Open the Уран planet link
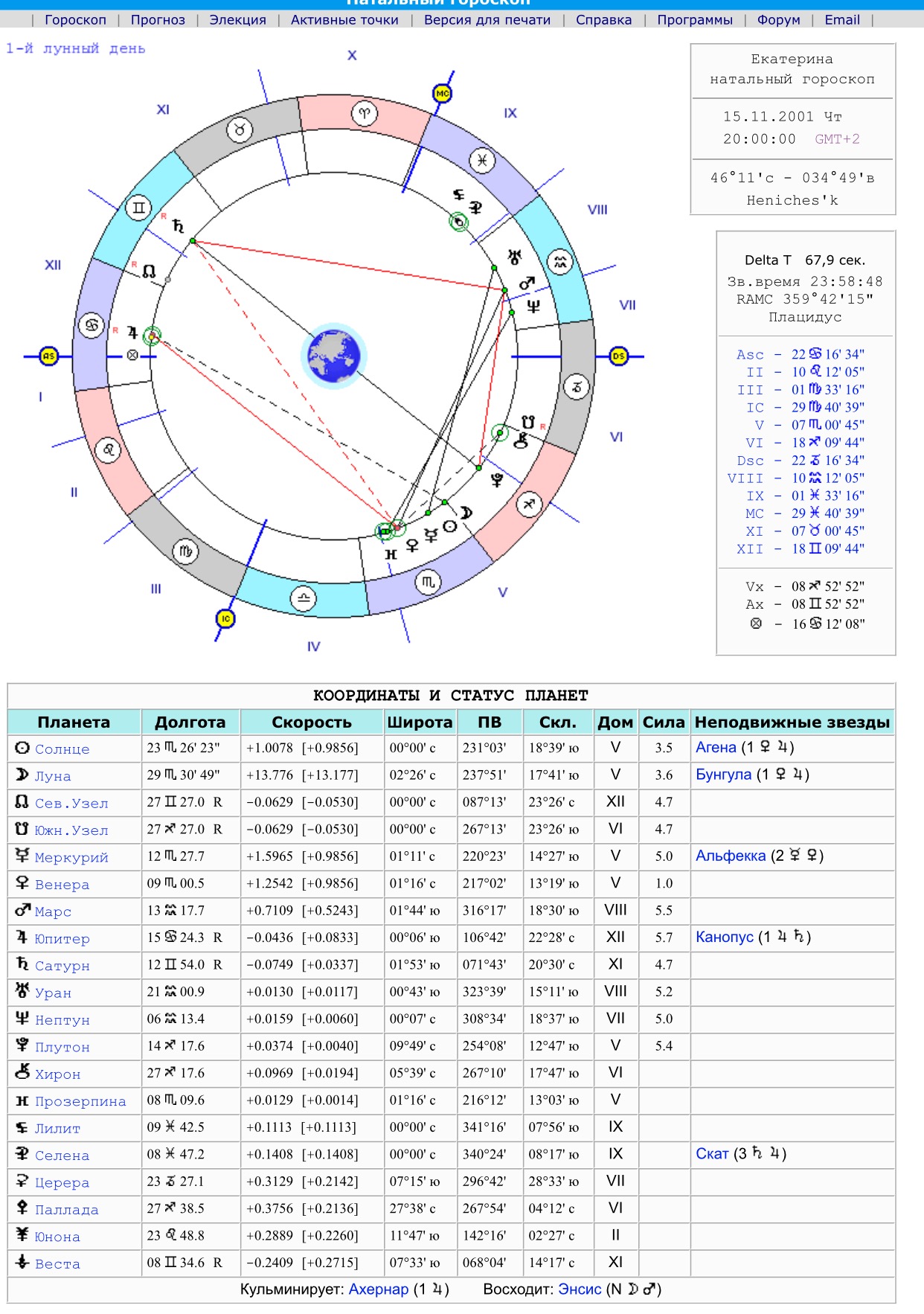This screenshot has height=1314, width=924. pos(53,993)
